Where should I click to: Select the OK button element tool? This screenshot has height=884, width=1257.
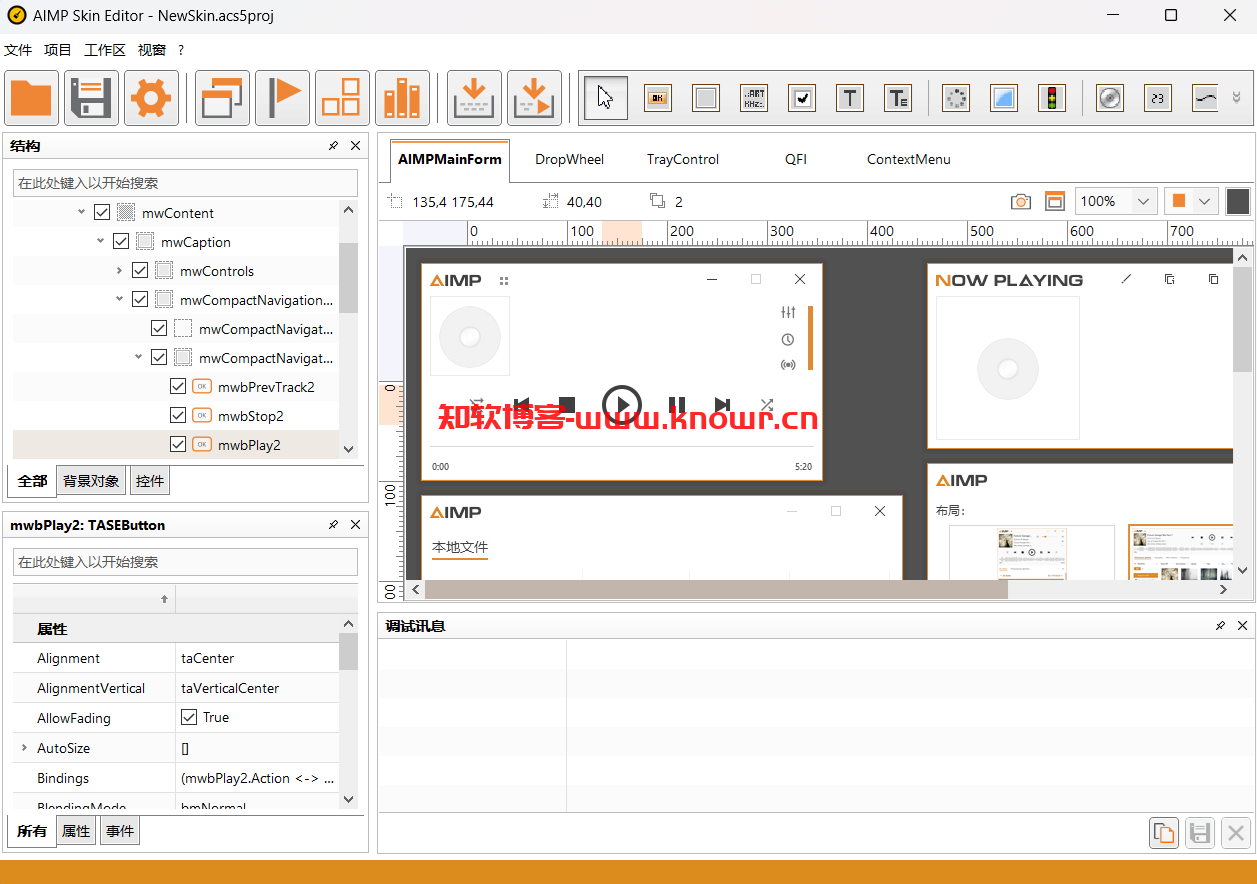click(x=658, y=98)
